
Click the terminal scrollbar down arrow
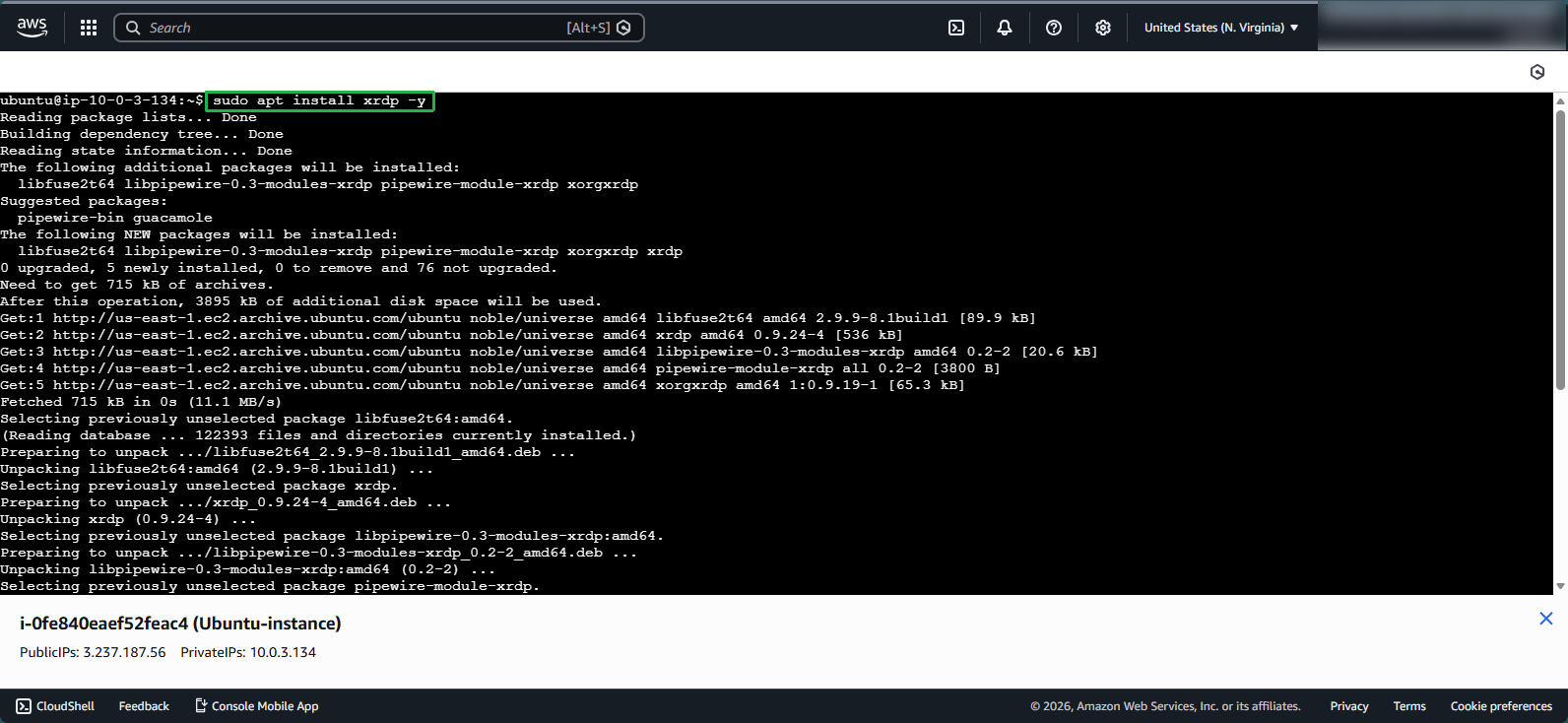[x=1560, y=586]
